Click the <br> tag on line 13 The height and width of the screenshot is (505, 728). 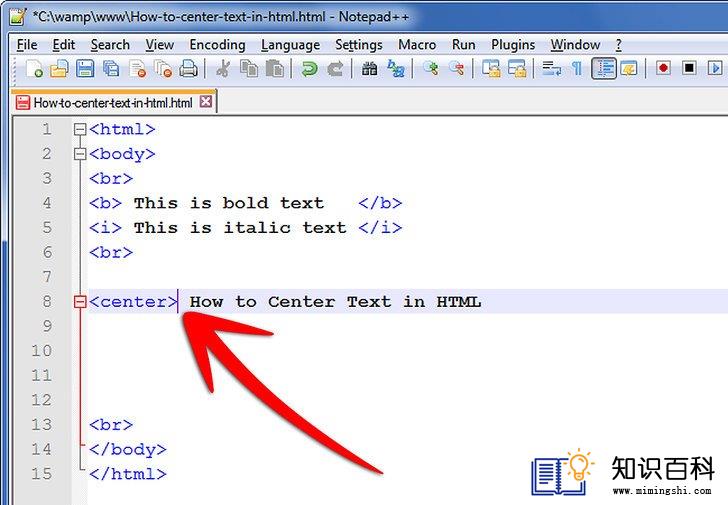[x=111, y=425]
